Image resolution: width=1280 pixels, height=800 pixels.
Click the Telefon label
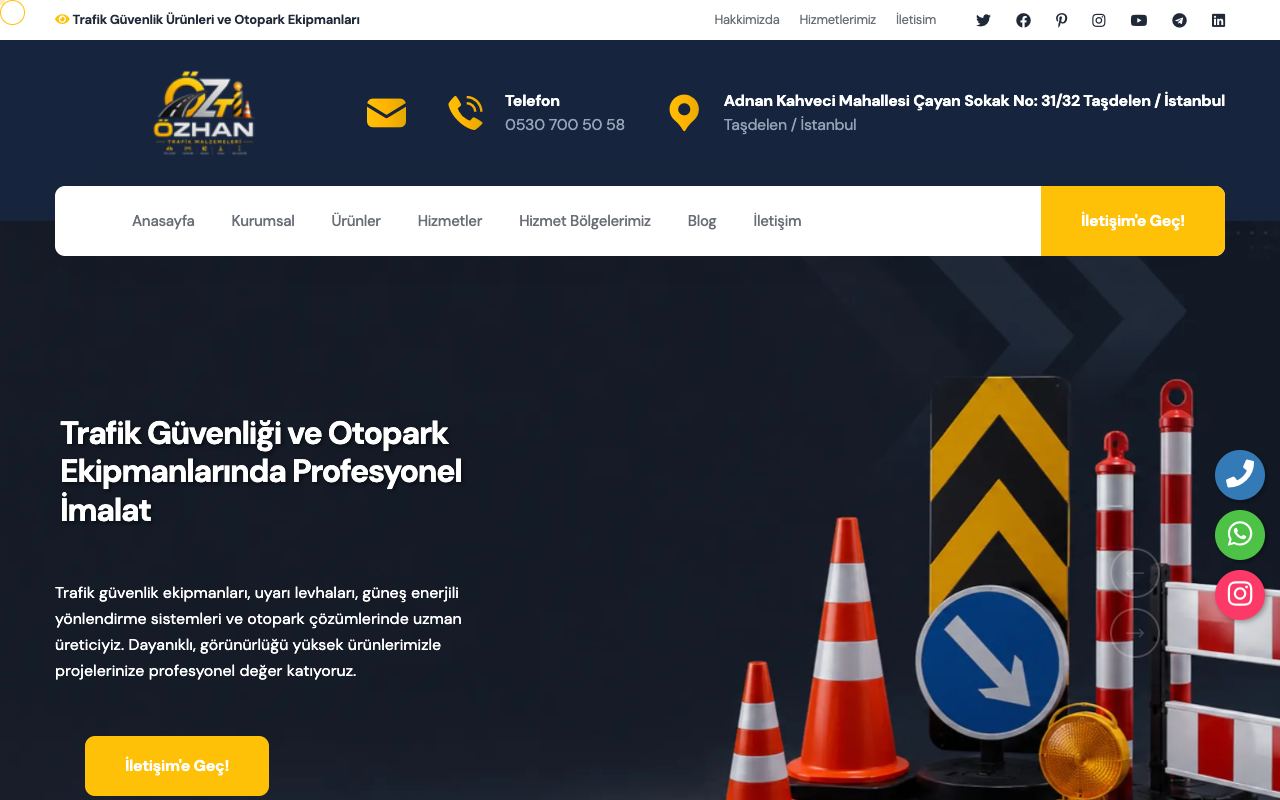tap(532, 101)
